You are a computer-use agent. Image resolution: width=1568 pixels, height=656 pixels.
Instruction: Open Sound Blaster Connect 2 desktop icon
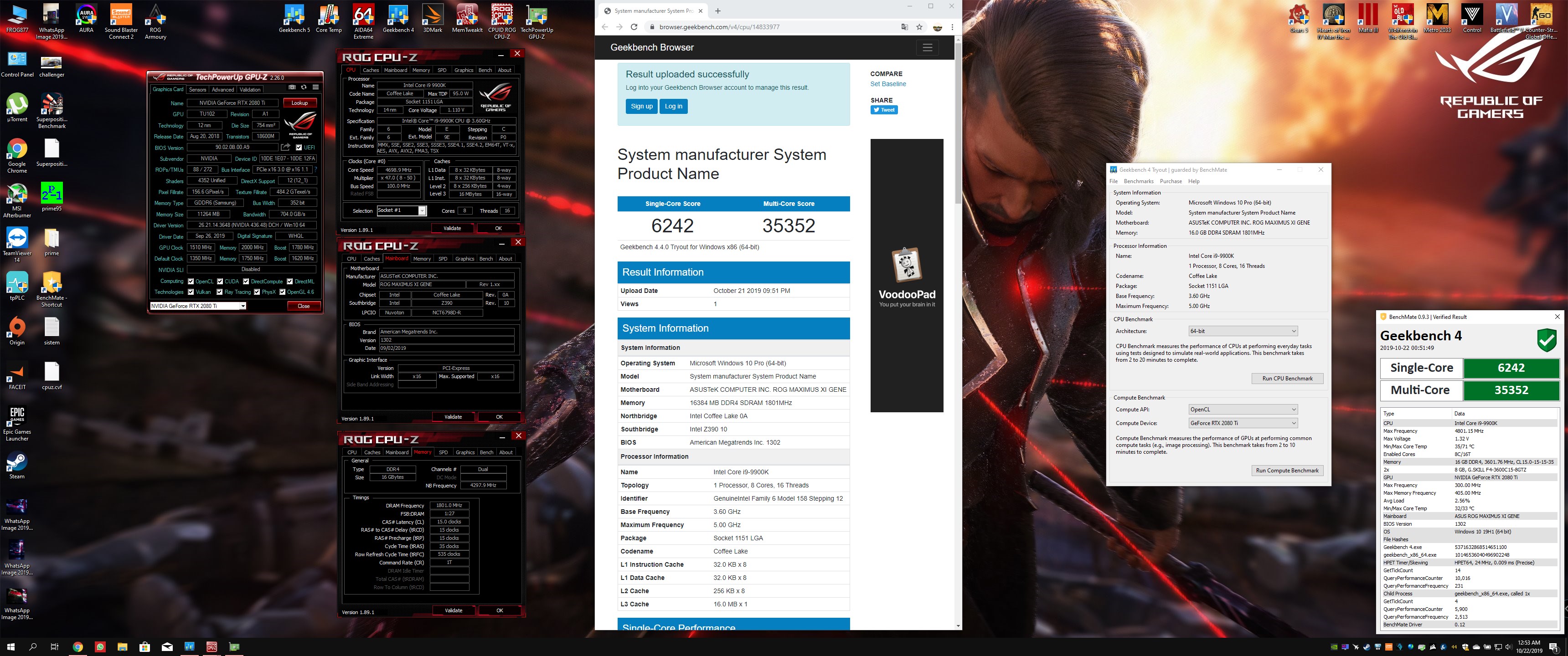121,22
